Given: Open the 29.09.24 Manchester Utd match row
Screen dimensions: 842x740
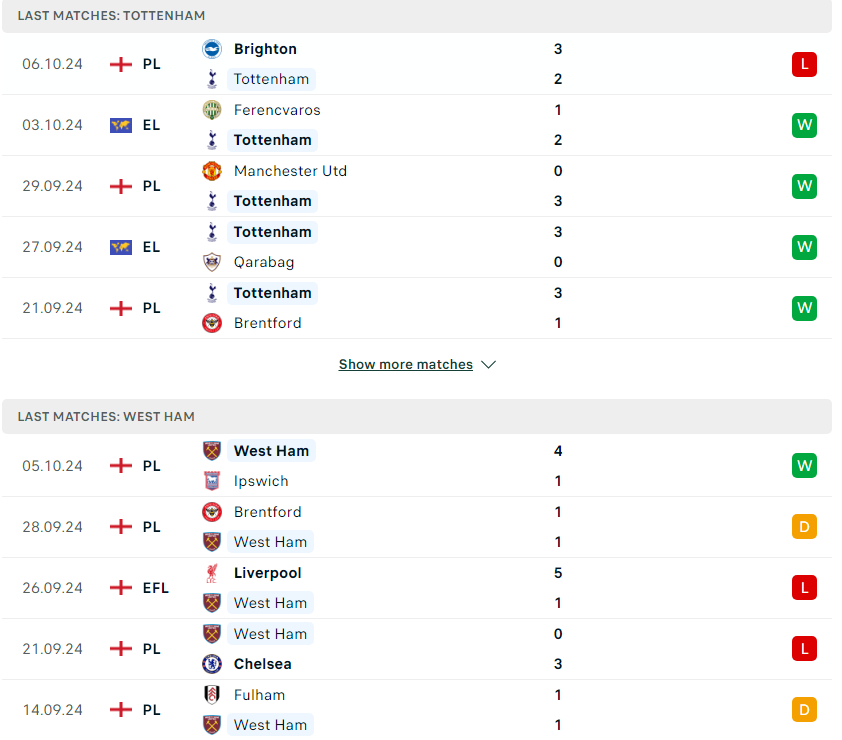Looking at the screenshot, I should [x=417, y=186].
